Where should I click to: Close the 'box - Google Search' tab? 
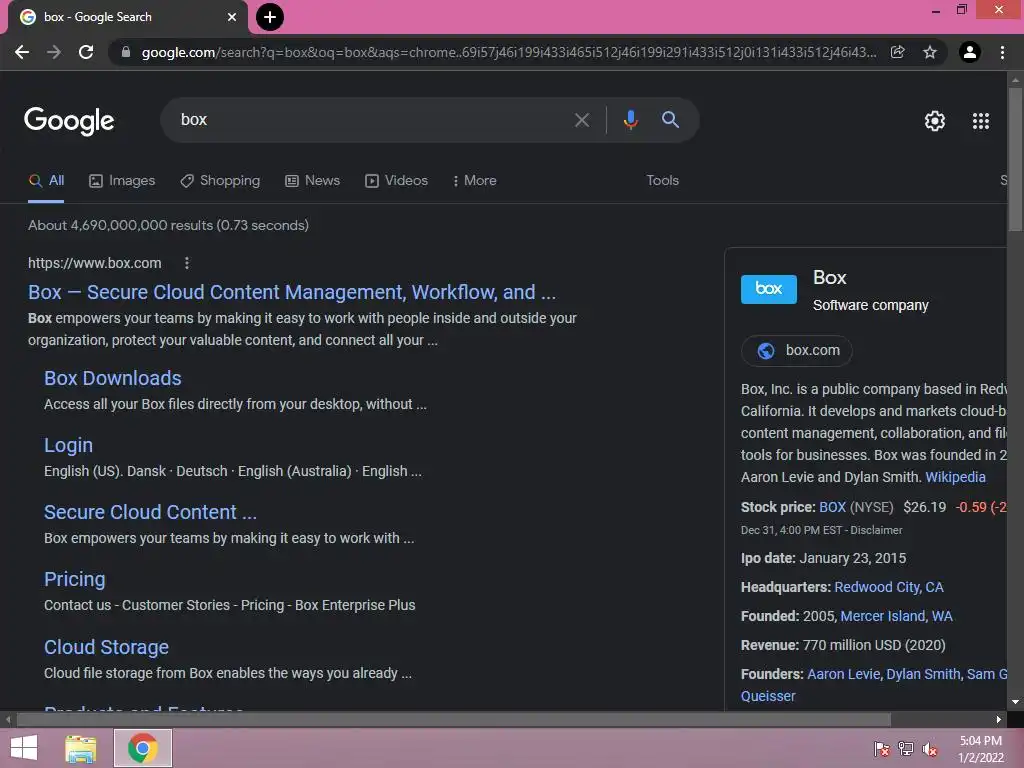click(232, 17)
